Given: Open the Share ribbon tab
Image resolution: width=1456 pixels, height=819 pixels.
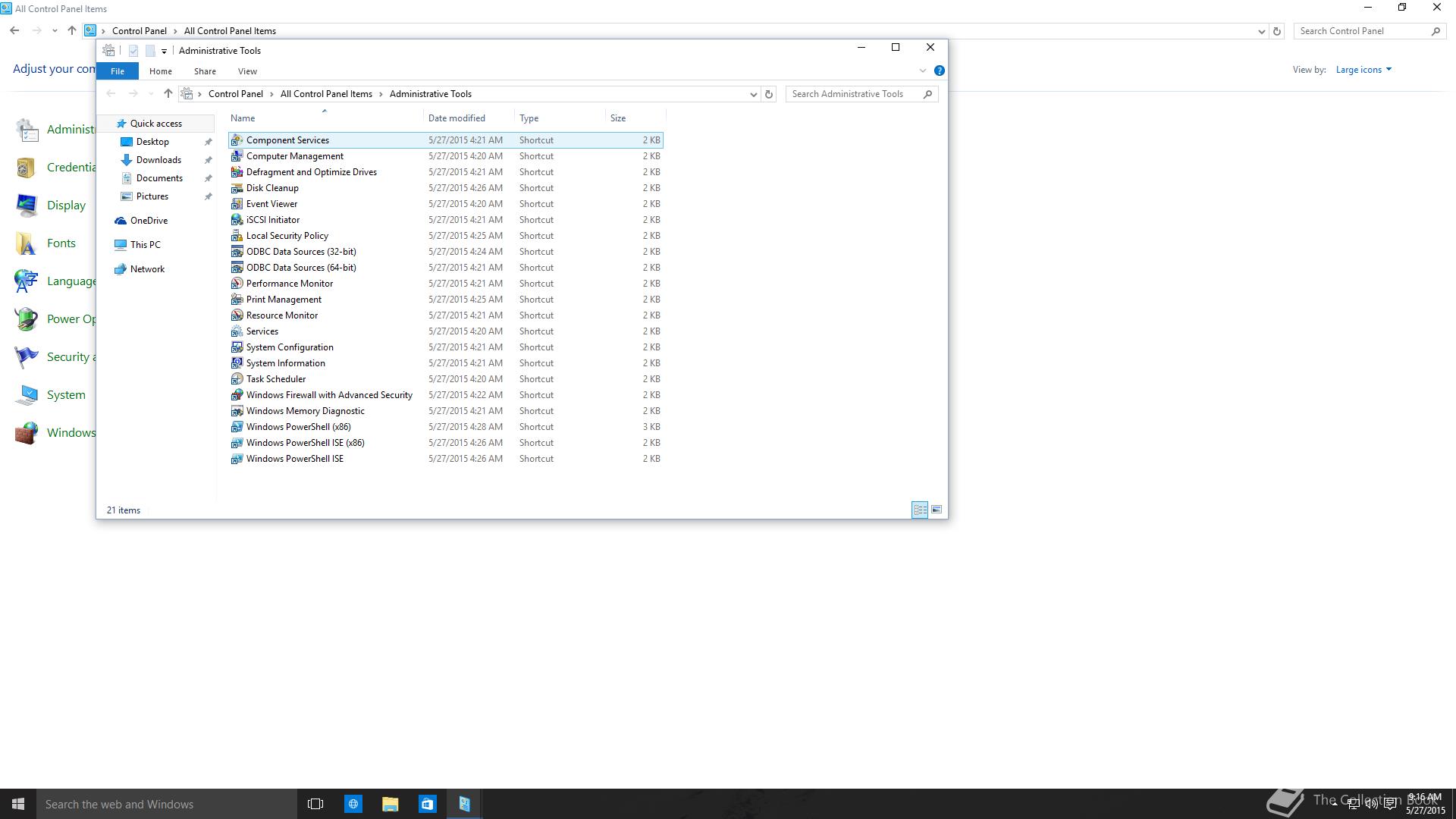Looking at the screenshot, I should (x=205, y=71).
